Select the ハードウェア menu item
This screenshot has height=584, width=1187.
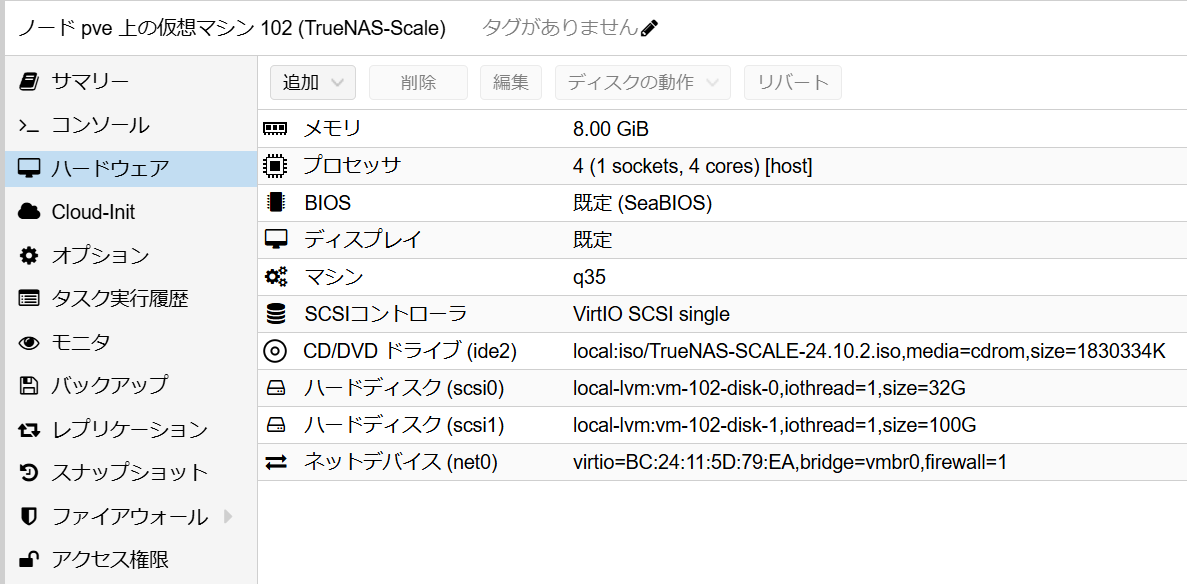131,168
